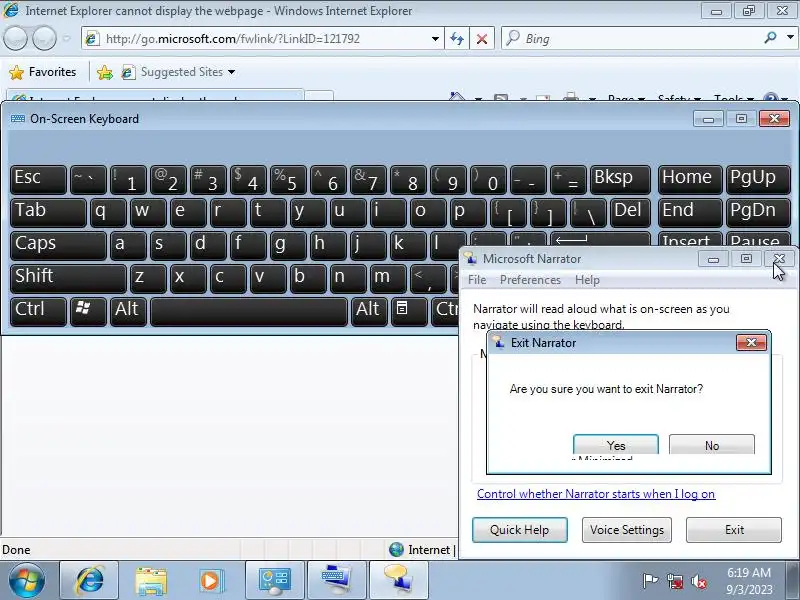
Task: Click the Stop loading red X icon
Action: [482, 39]
